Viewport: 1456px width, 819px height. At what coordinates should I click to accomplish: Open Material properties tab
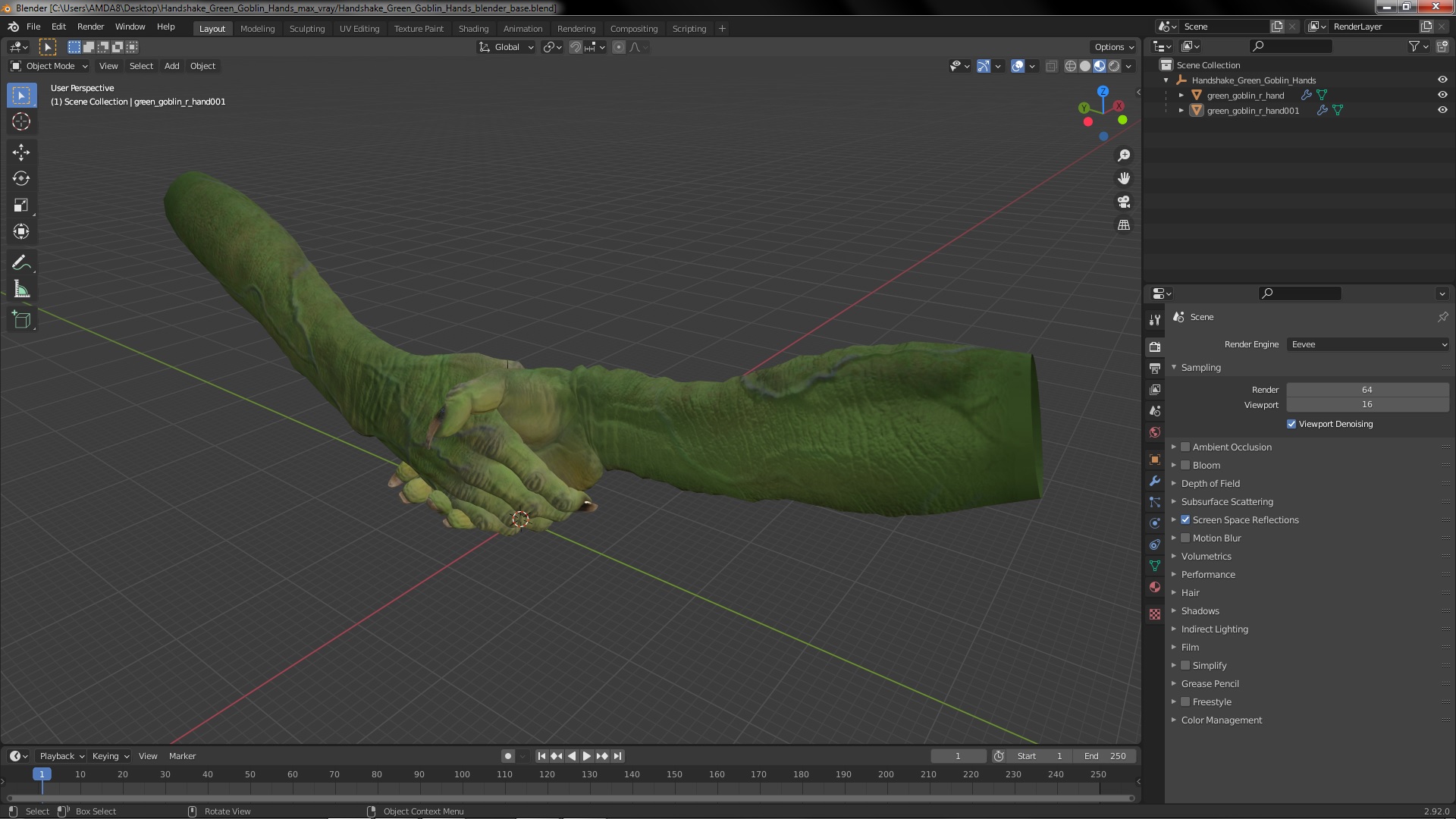[x=1155, y=587]
